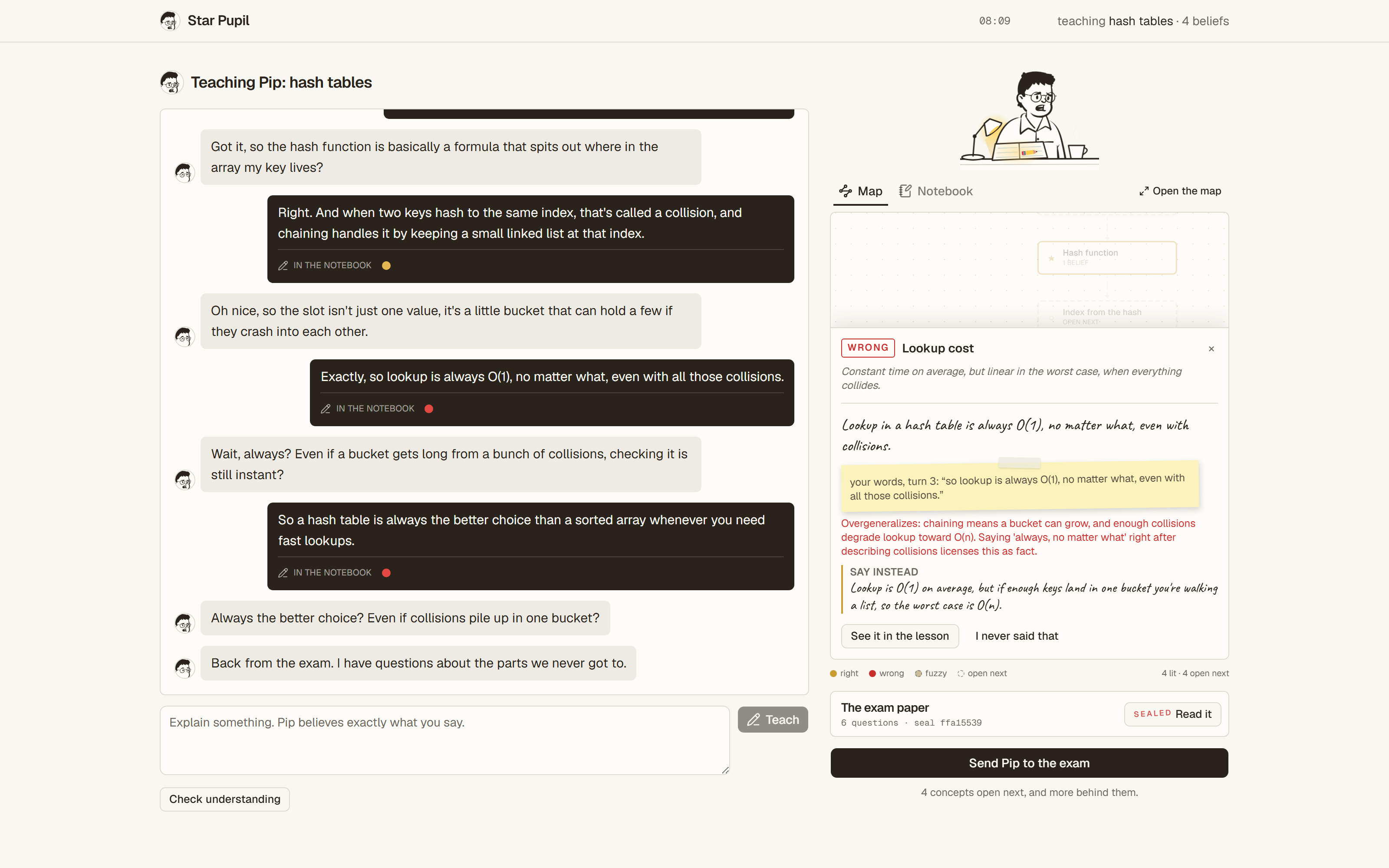Click the '4 lit · 4 open next' counter
This screenshot has height=868, width=1389.
1195,674
